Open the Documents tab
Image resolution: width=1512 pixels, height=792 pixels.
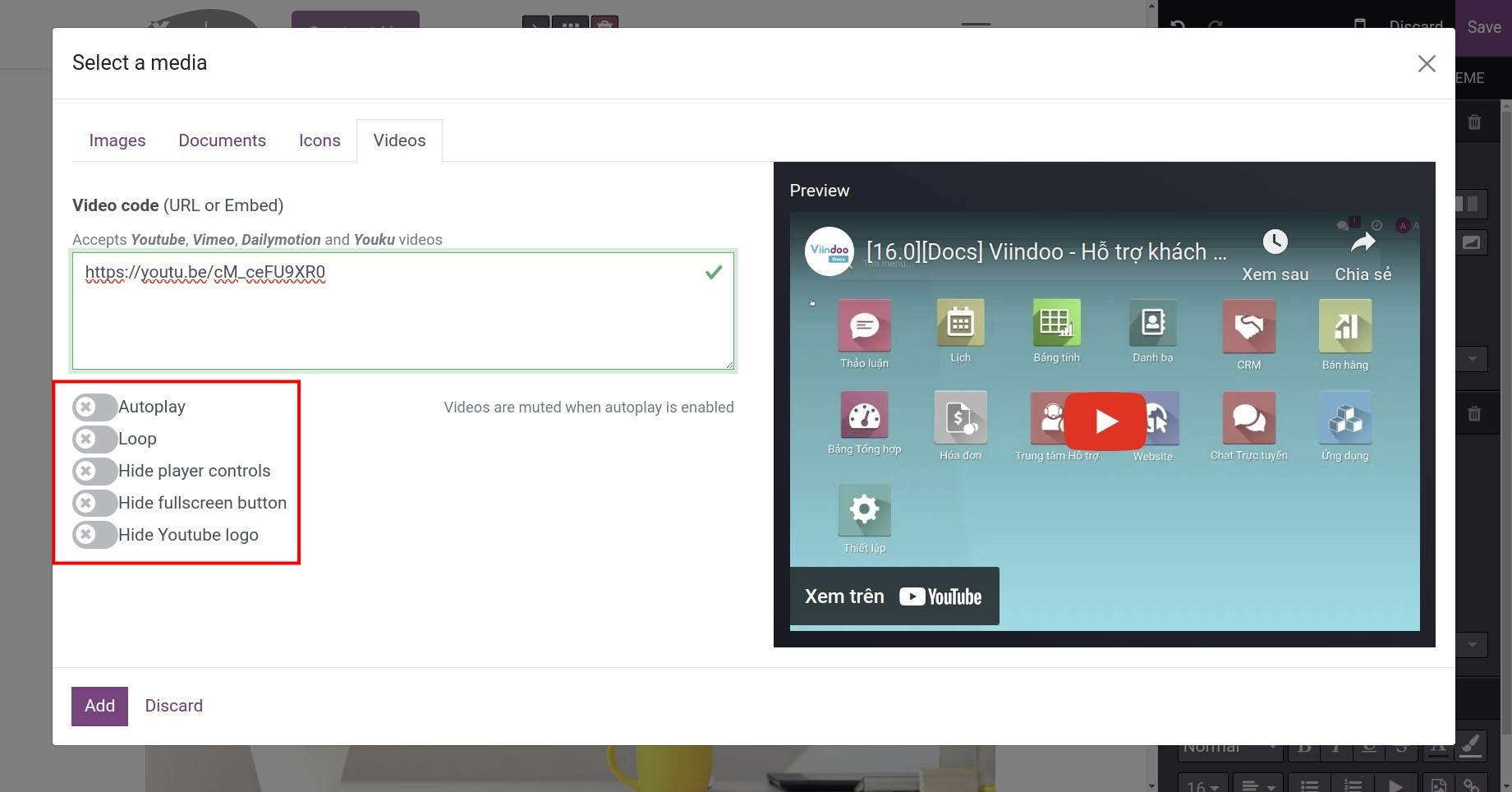click(222, 140)
